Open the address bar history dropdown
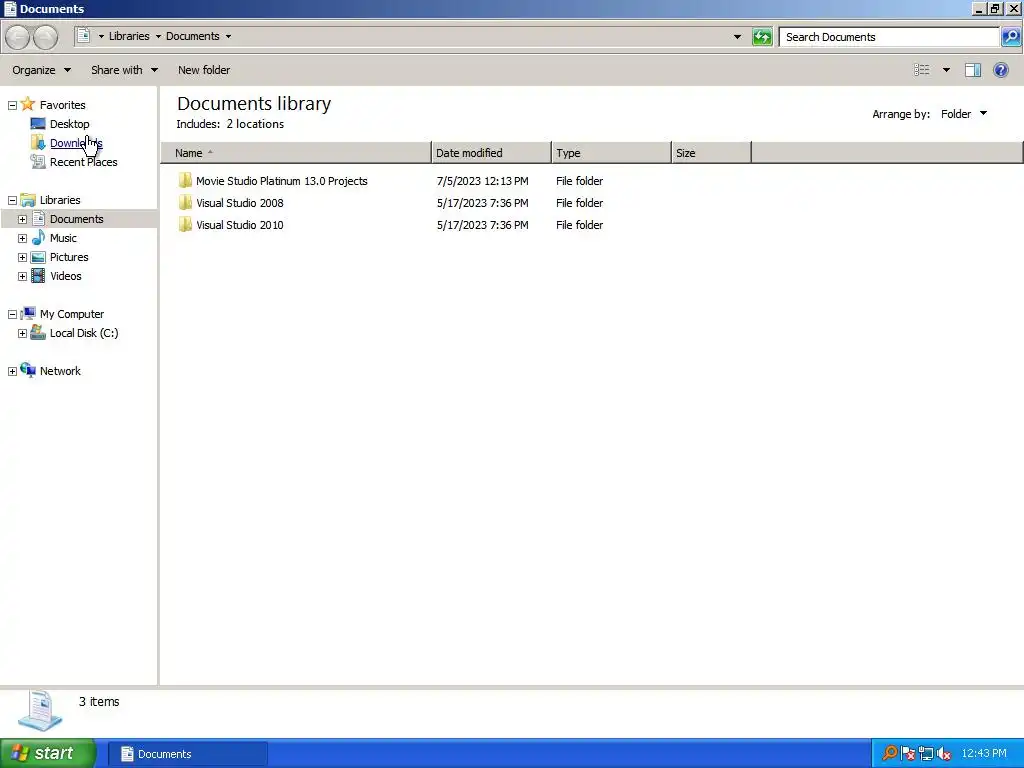 click(x=737, y=37)
